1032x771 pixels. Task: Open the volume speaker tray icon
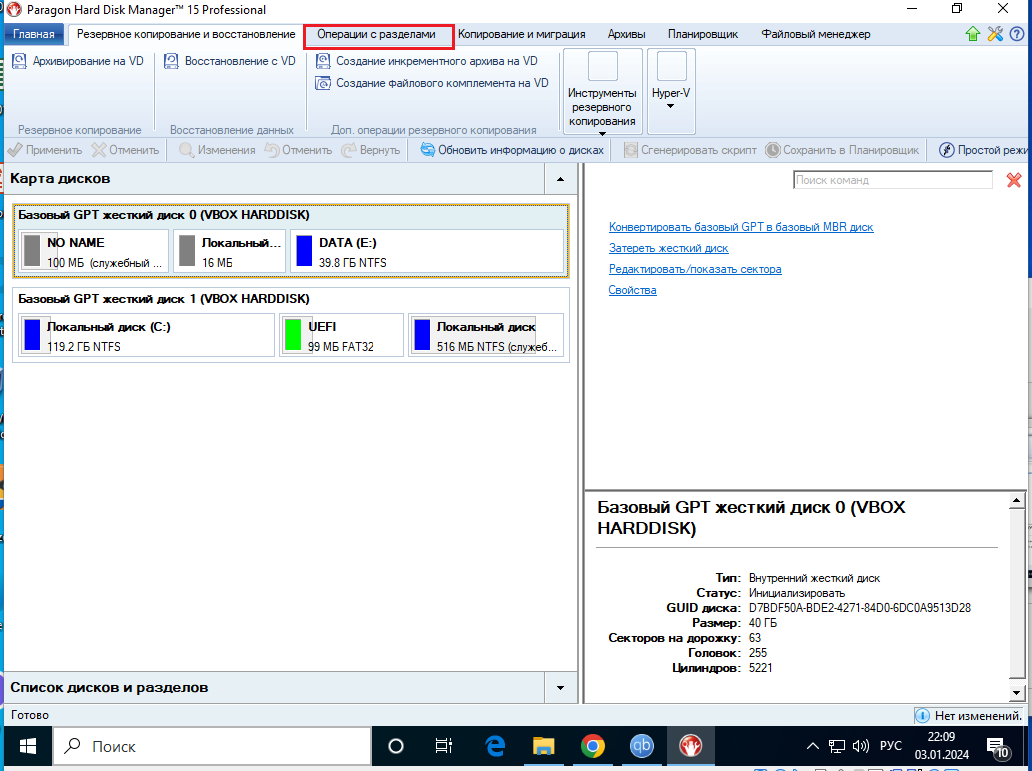[860, 746]
